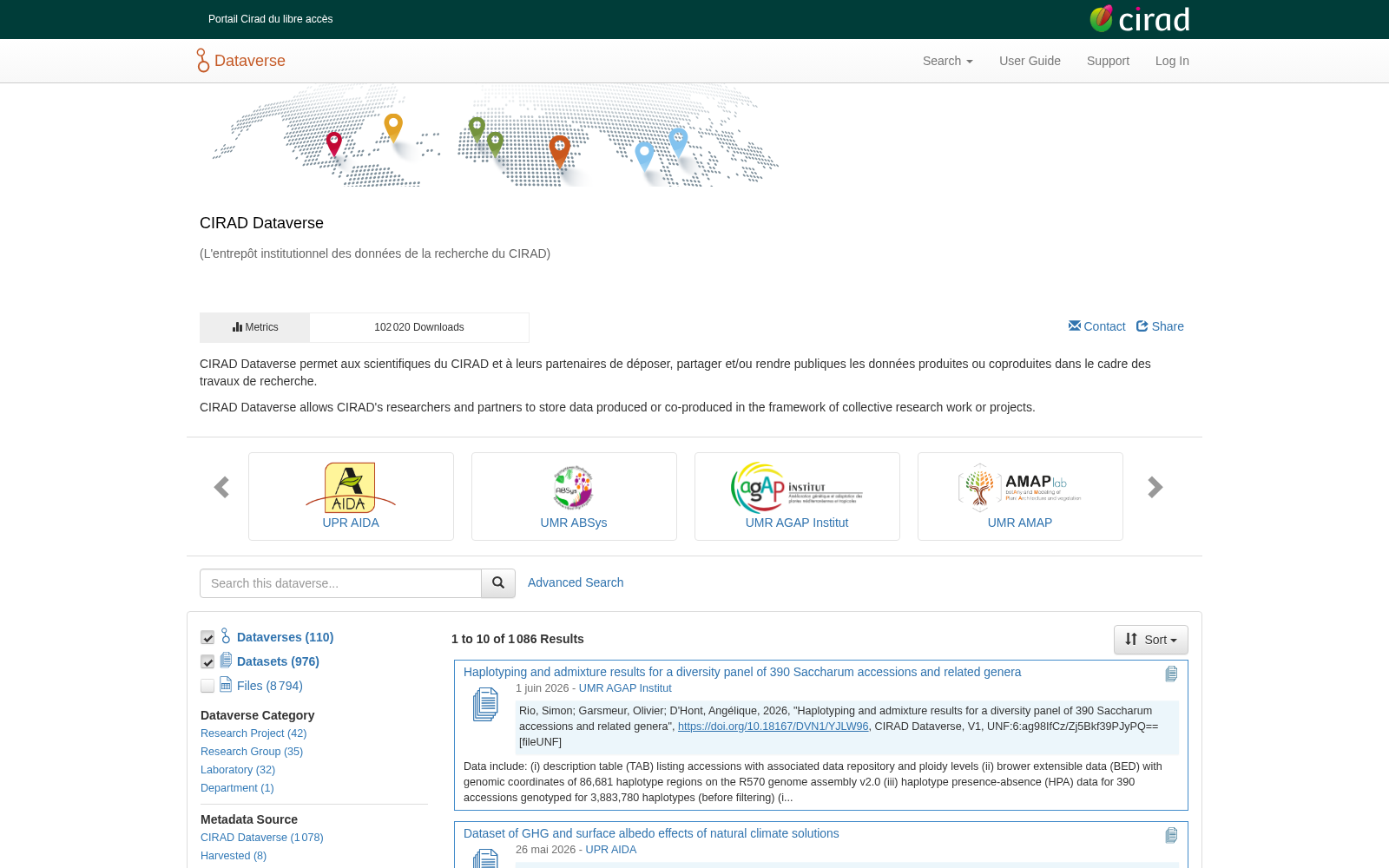Open the UMR ABSys logo thumbnail
The height and width of the screenshot is (868, 1389).
(573, 487)
